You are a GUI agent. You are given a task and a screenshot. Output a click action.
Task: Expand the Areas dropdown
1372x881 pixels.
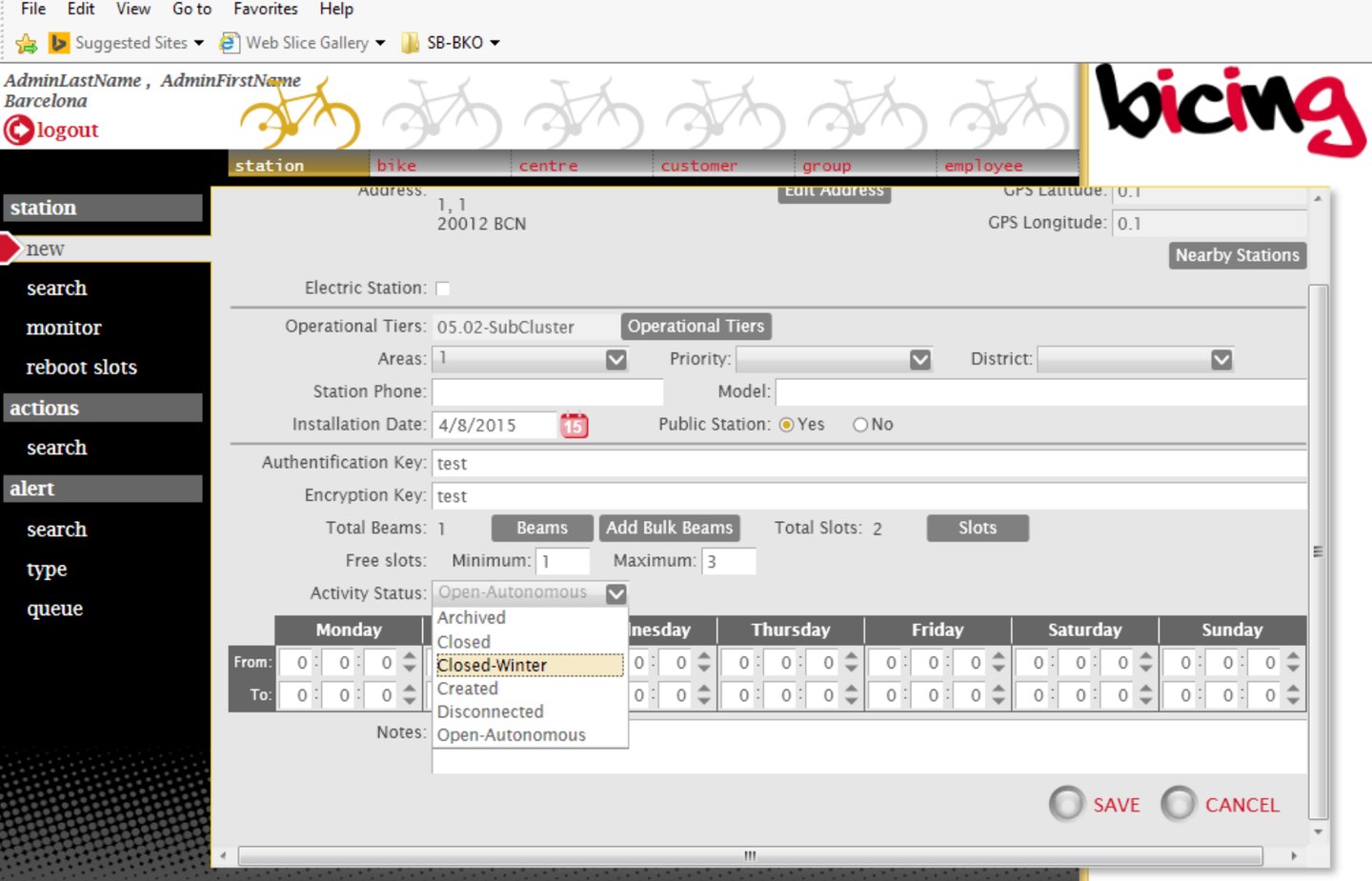616,359
